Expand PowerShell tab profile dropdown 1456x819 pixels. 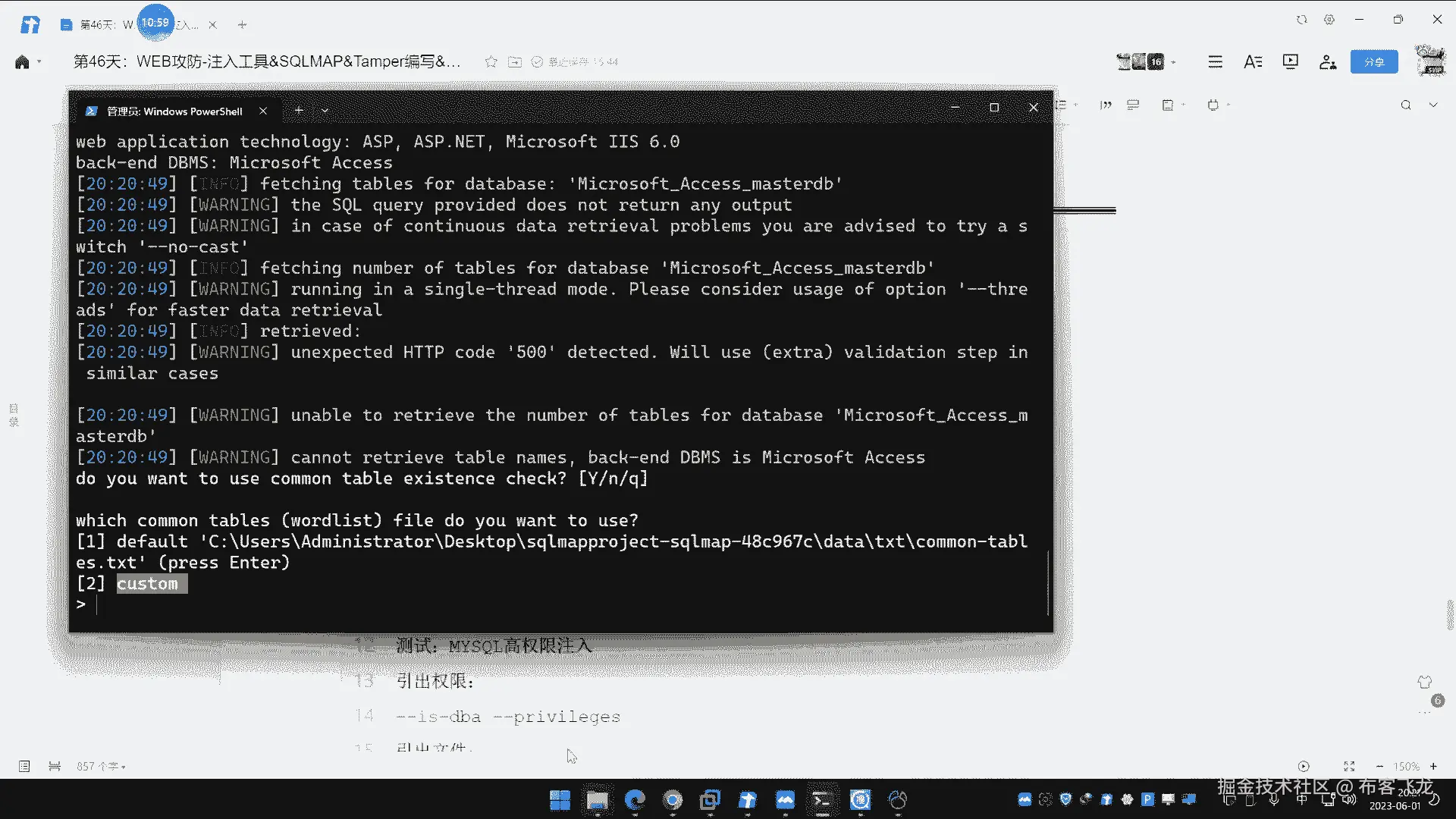(325, 111)
